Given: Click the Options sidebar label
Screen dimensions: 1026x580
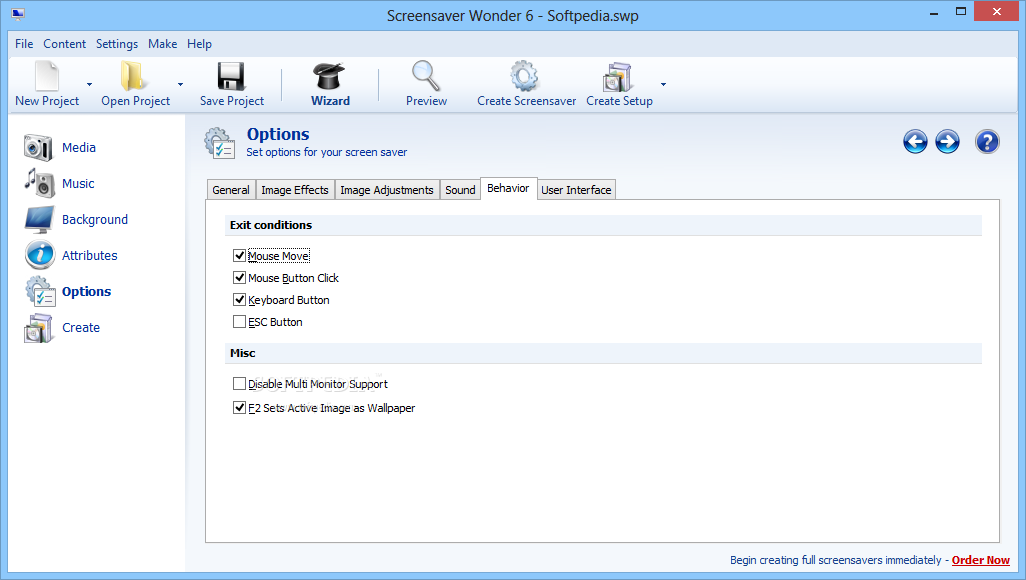Looking at the screenshot, I should click(x=86, y=291).
